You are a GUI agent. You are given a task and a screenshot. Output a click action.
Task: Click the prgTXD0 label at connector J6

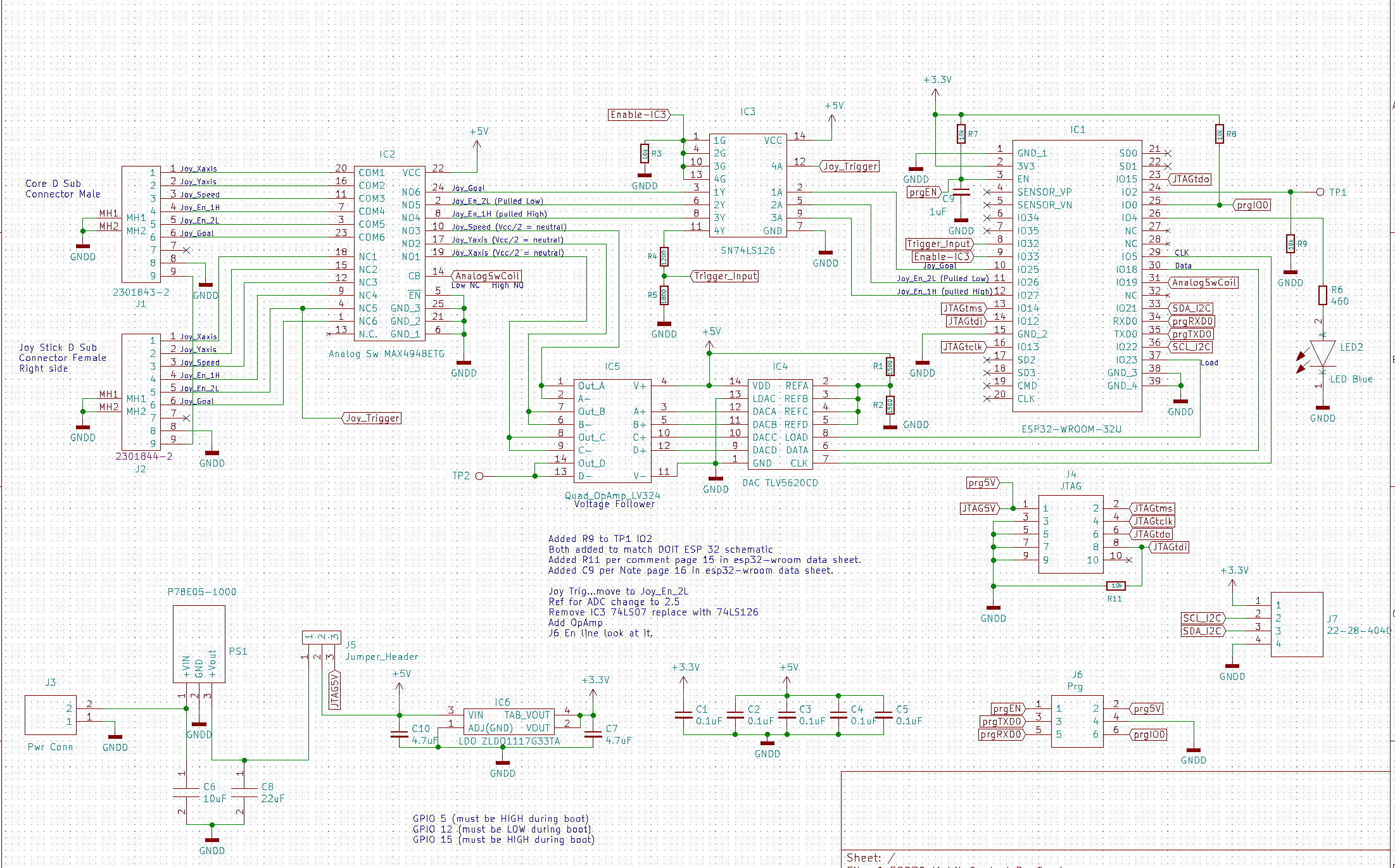point(1002,722)
